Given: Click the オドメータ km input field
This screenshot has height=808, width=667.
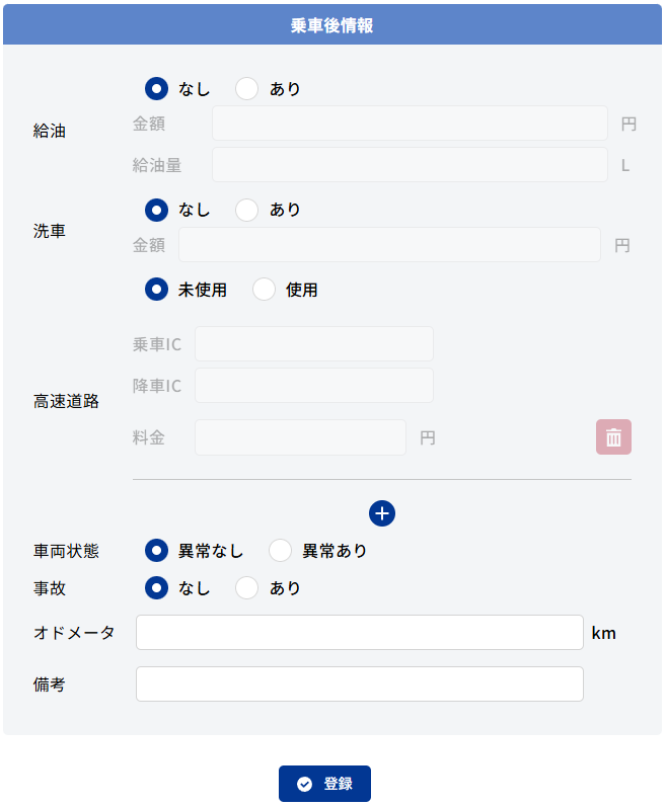Looking at the screenshot, I should (360, 632).
